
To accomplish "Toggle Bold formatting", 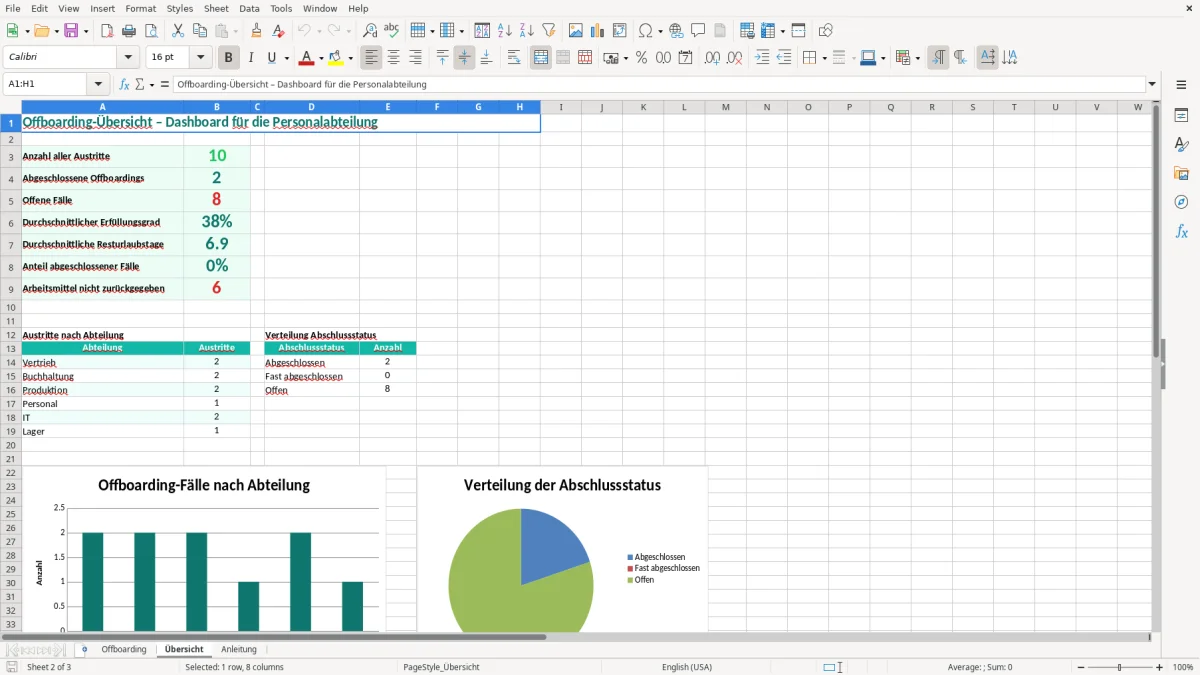I will click(x=229, y=58).
